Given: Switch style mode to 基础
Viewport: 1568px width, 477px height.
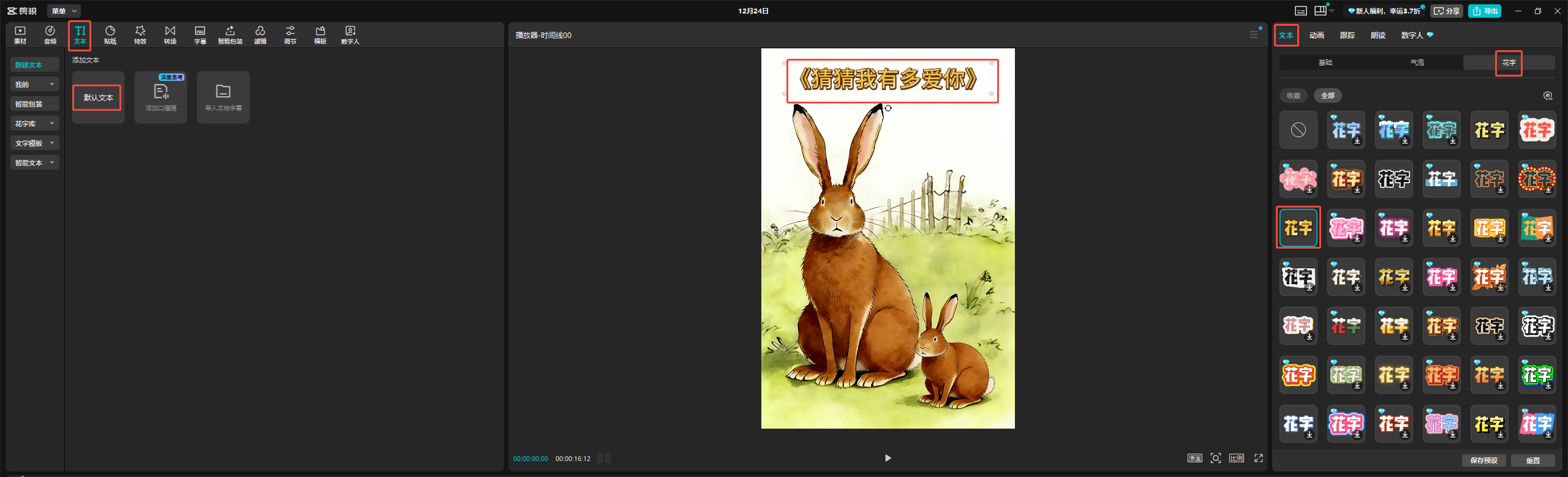Looking at the screenshot, I should click(1325, 62).
